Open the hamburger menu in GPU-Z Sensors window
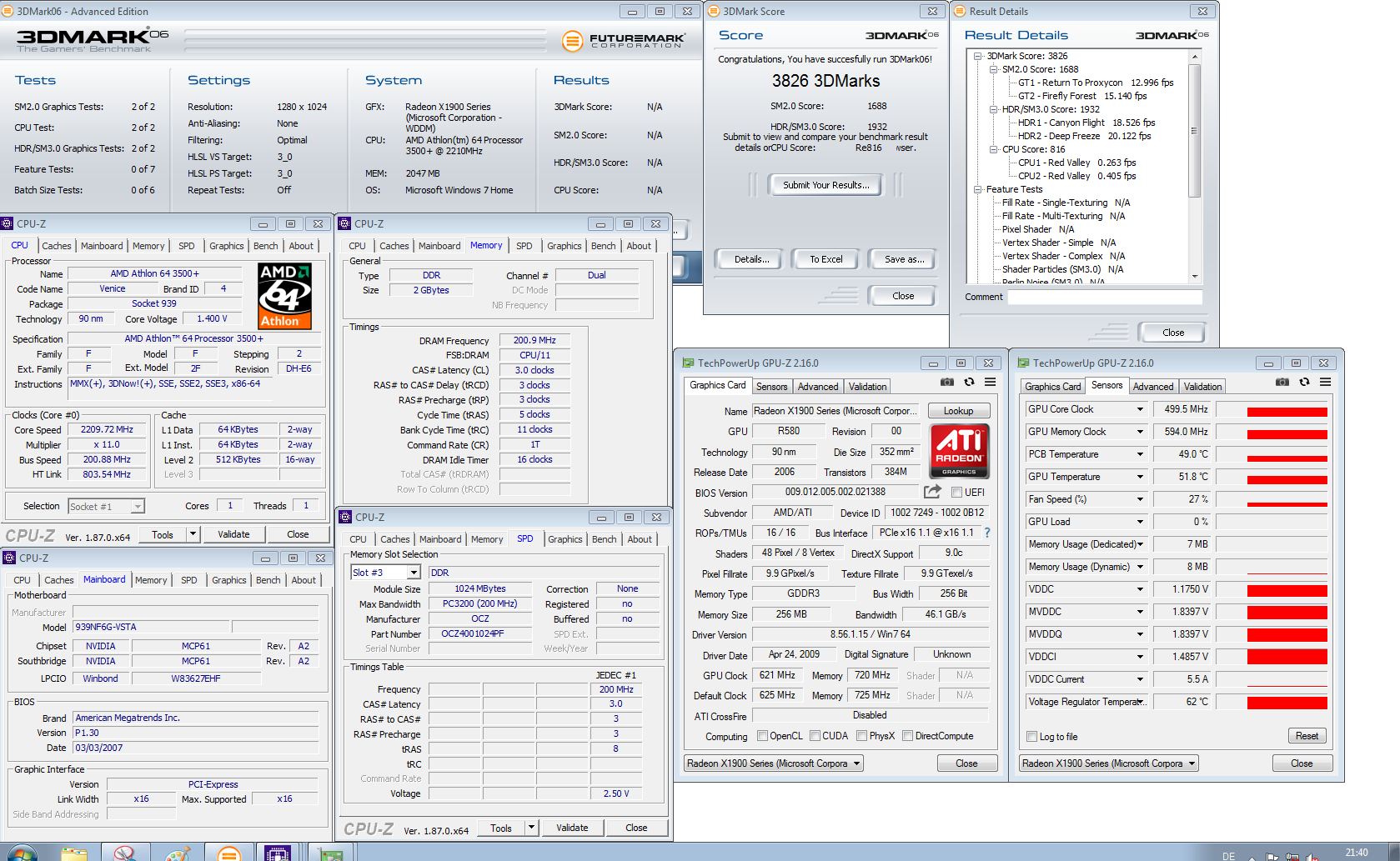Viewport: 1400px width, 861px height. tap(1325, 382)
